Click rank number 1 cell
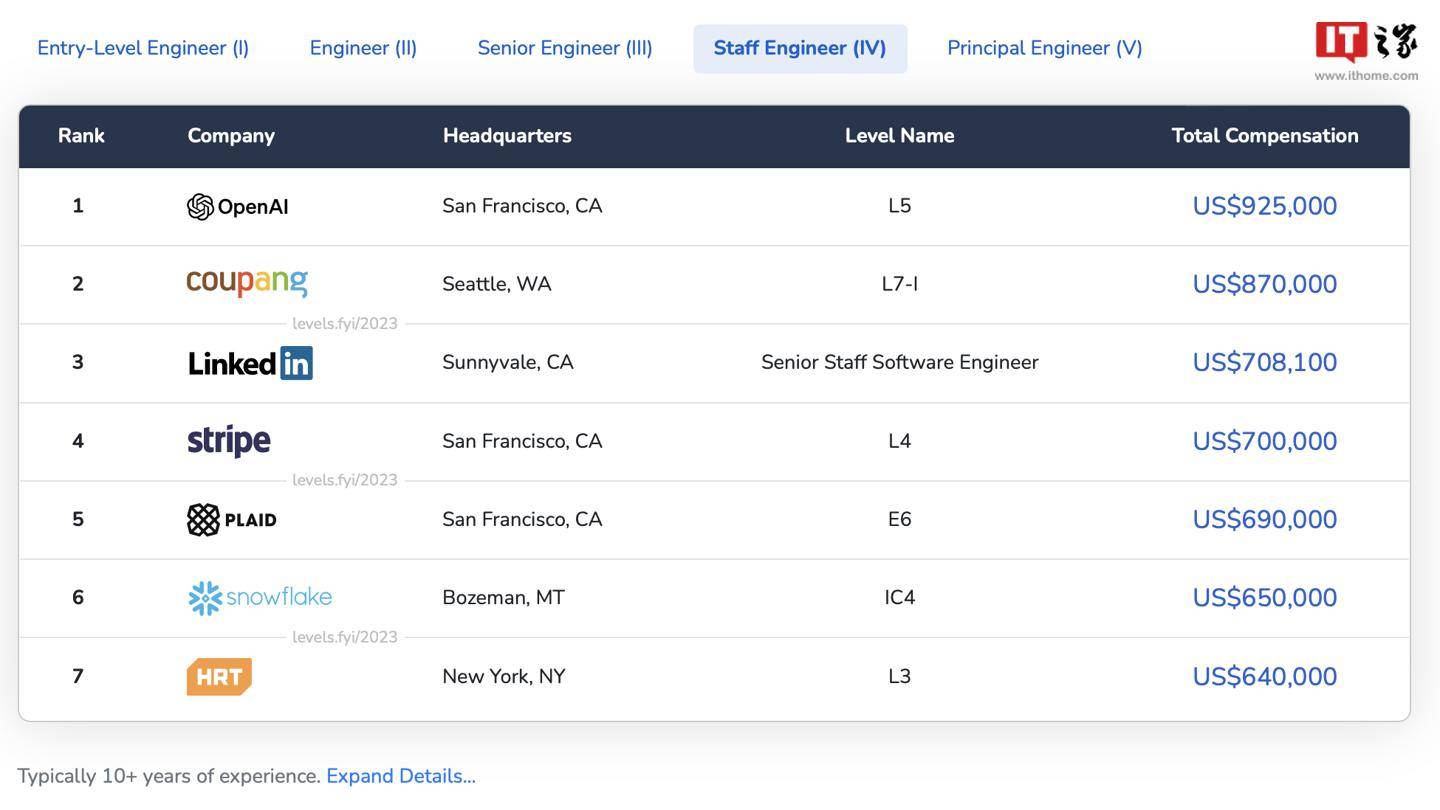 point(78,206)
